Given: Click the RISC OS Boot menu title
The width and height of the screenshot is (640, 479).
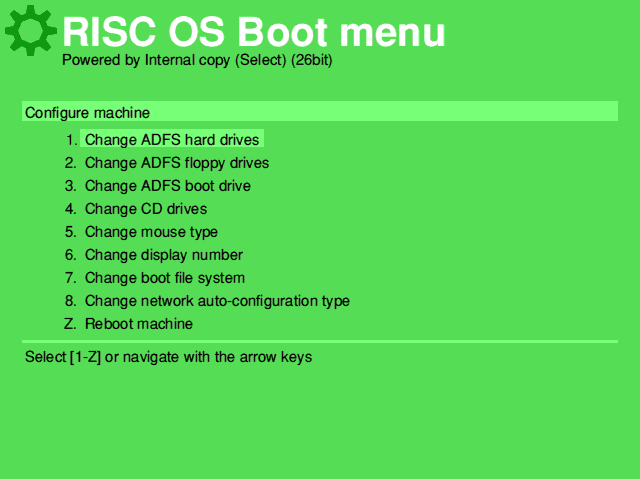Looking at the screenshot, I should (254, 32).
